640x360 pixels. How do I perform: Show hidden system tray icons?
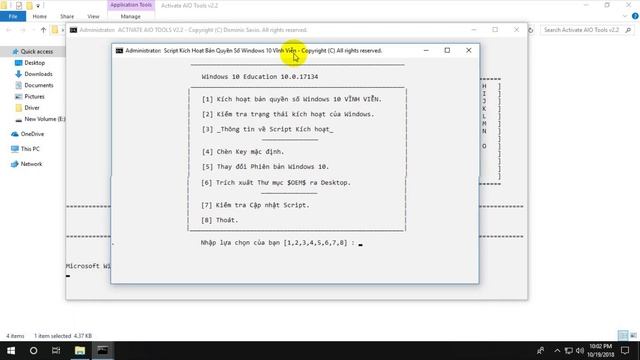point(557,351)
